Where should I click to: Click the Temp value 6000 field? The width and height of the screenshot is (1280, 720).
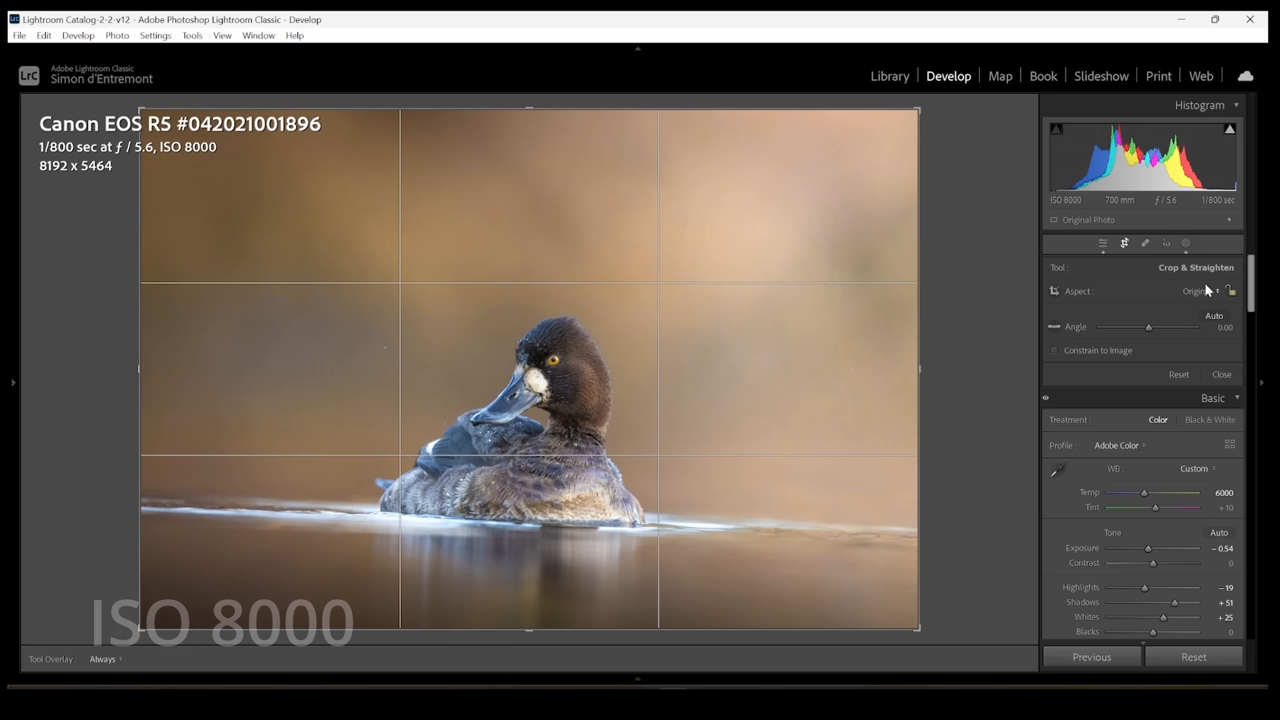pos(1224,493)
